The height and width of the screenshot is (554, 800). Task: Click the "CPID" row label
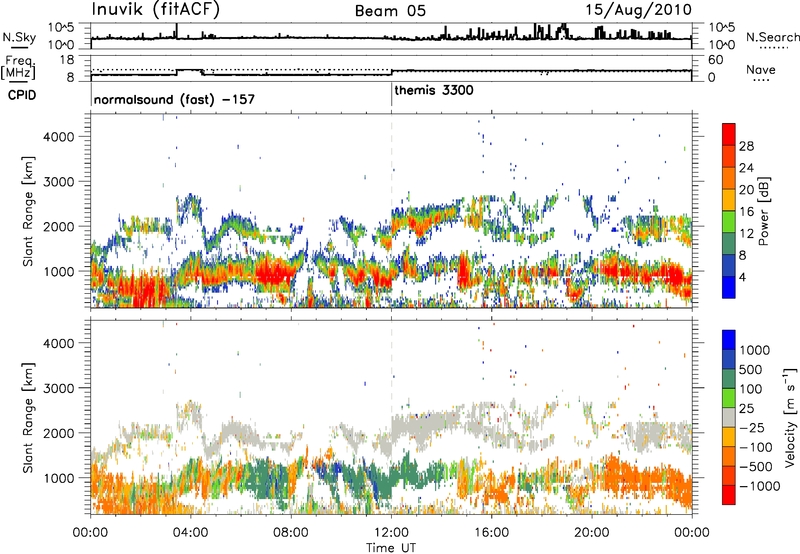[22, 95]
